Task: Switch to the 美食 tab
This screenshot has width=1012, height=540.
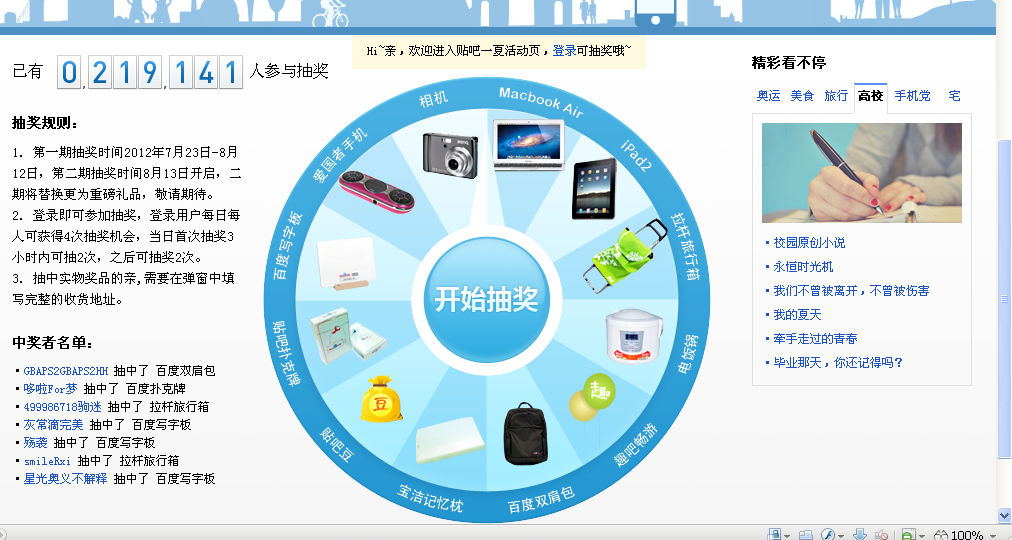Action: point(802,96)
